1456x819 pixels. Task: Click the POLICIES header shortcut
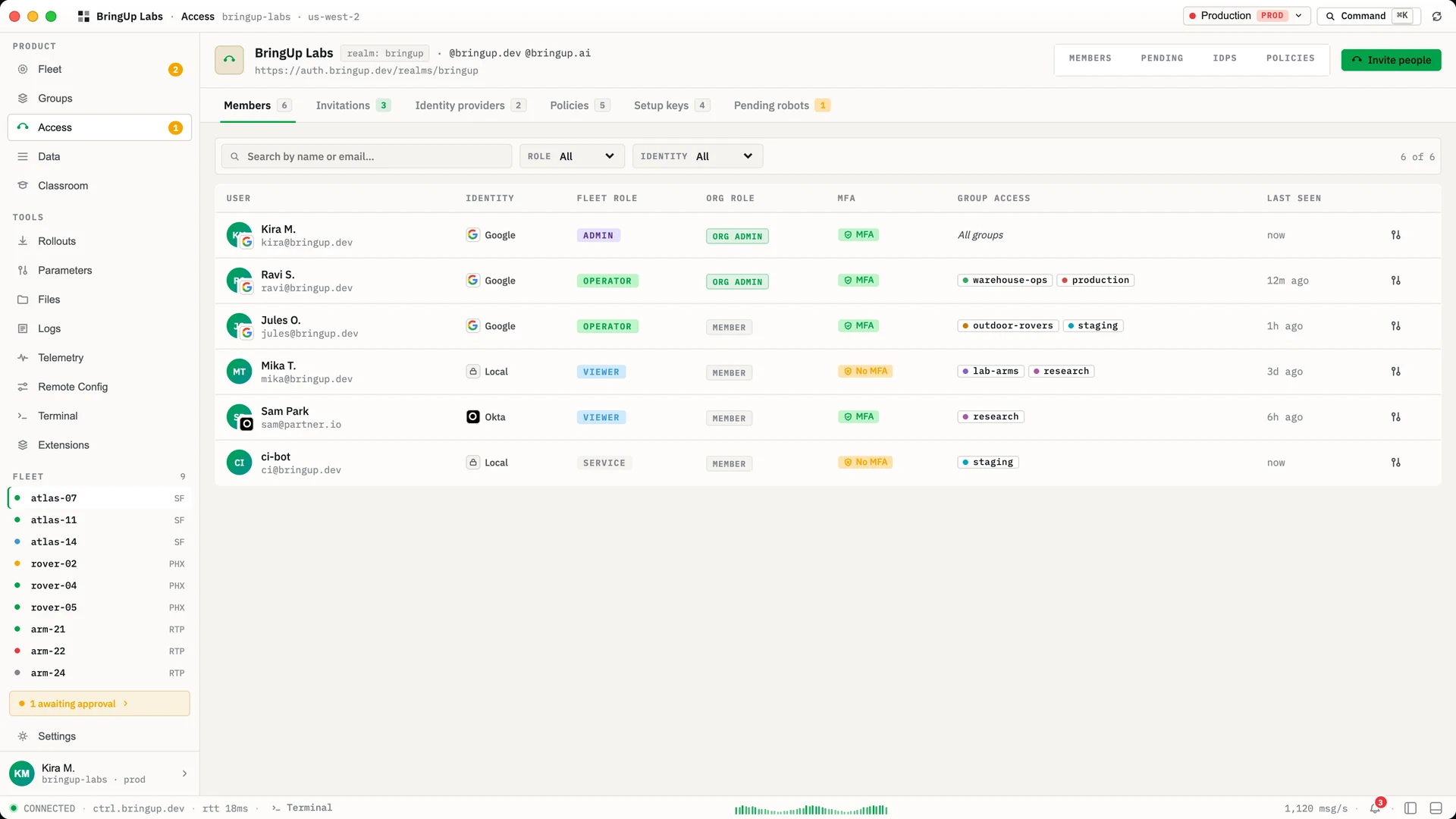pyautogui.click(x=1290, y=58)
